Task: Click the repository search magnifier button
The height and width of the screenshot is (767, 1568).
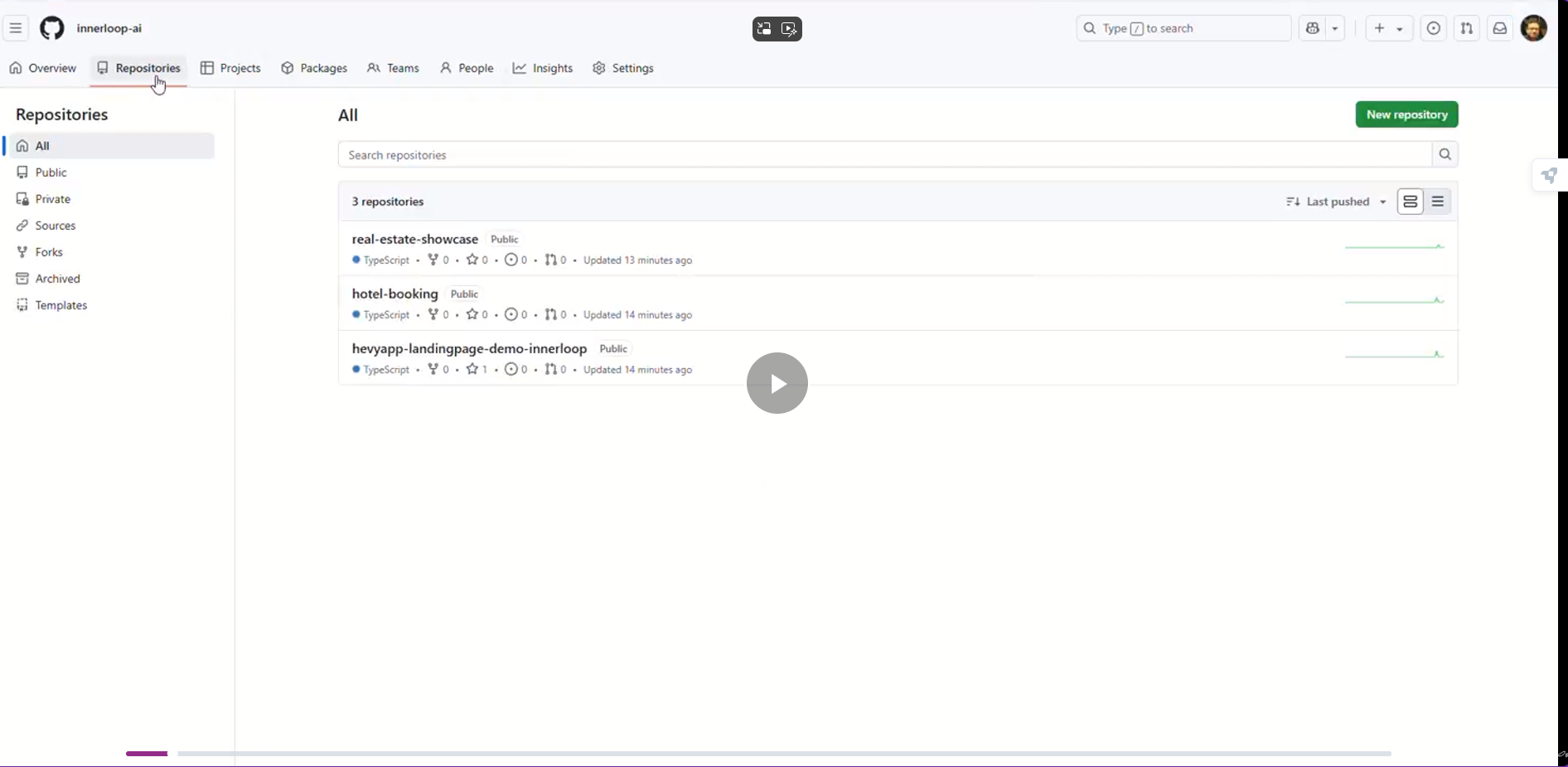Action: click(x=1445, y=154)
